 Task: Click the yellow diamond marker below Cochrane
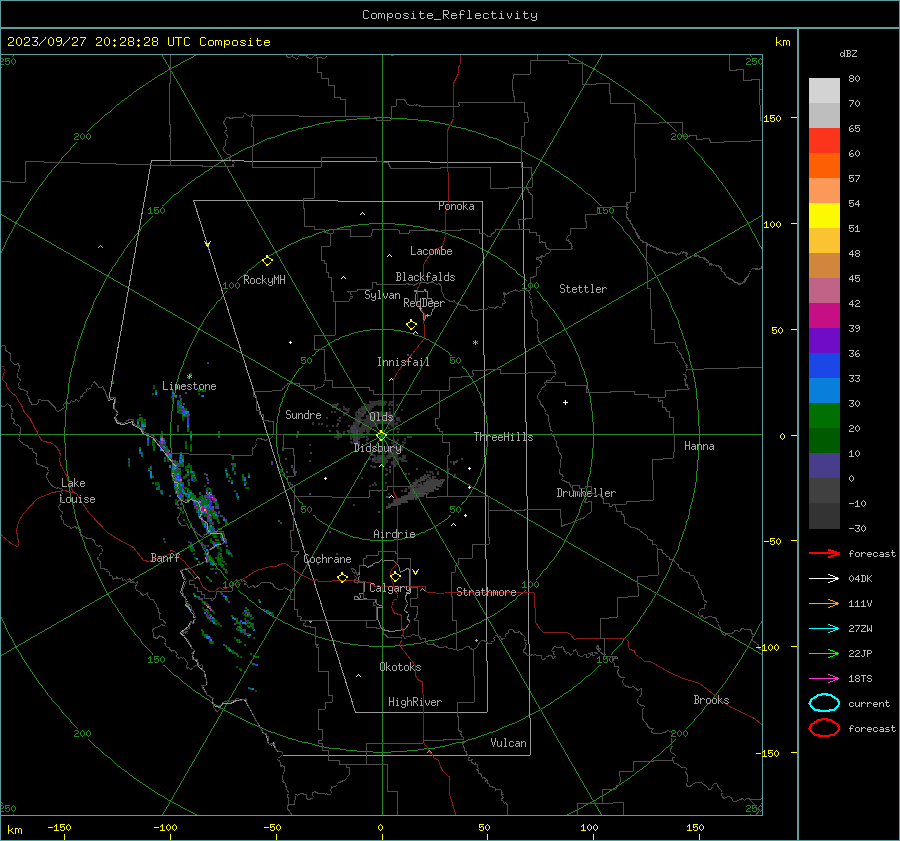(342, 577)
